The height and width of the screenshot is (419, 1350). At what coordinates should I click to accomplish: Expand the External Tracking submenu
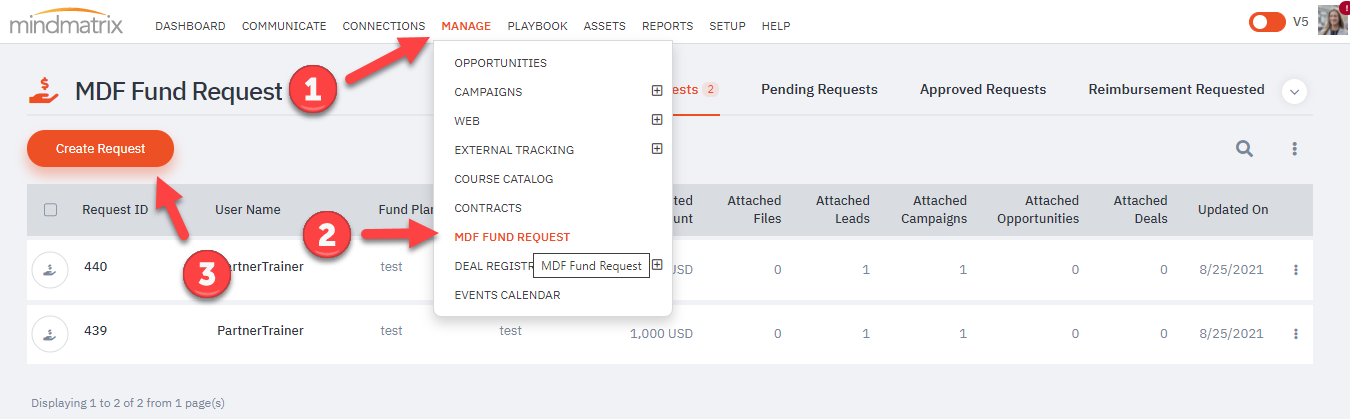point(657,149)
